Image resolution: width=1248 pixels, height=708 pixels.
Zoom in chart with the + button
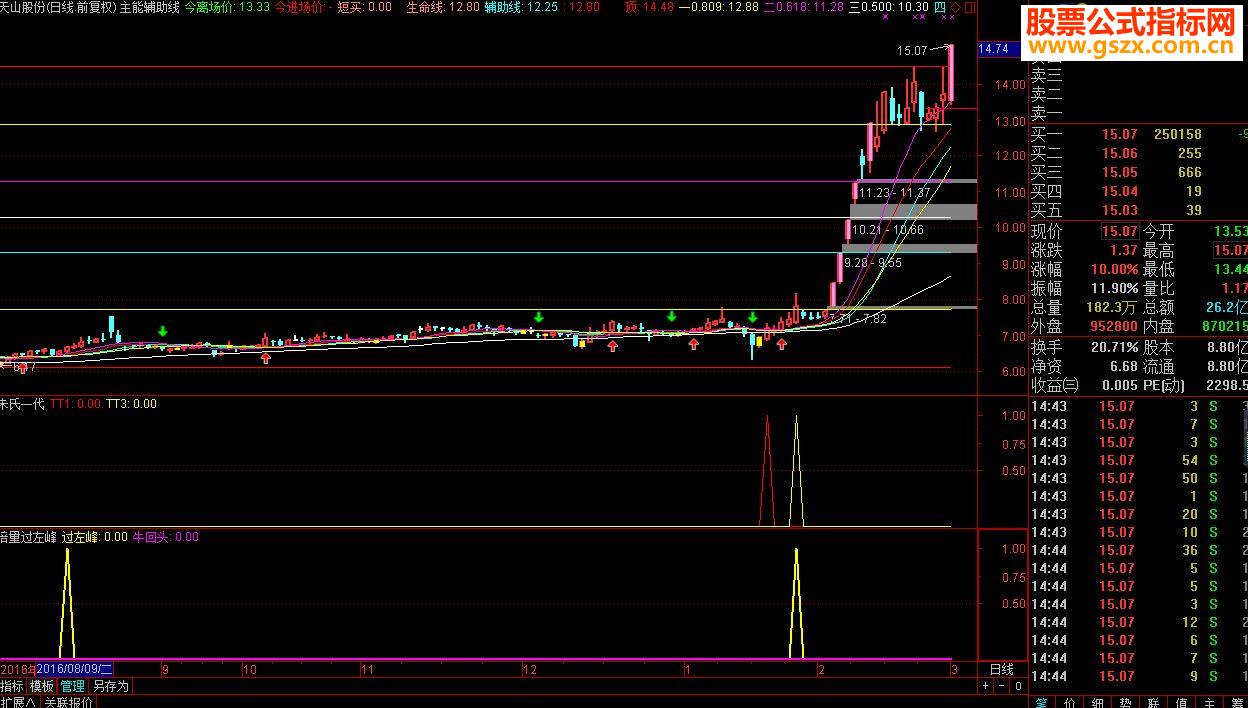[986, 686]
